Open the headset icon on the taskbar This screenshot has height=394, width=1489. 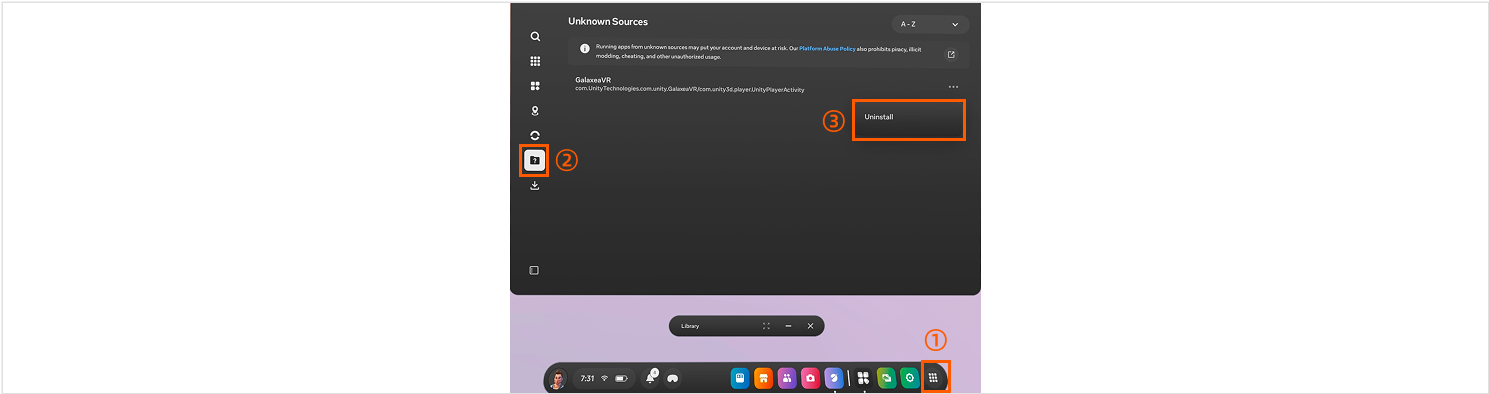click(673, 379)
